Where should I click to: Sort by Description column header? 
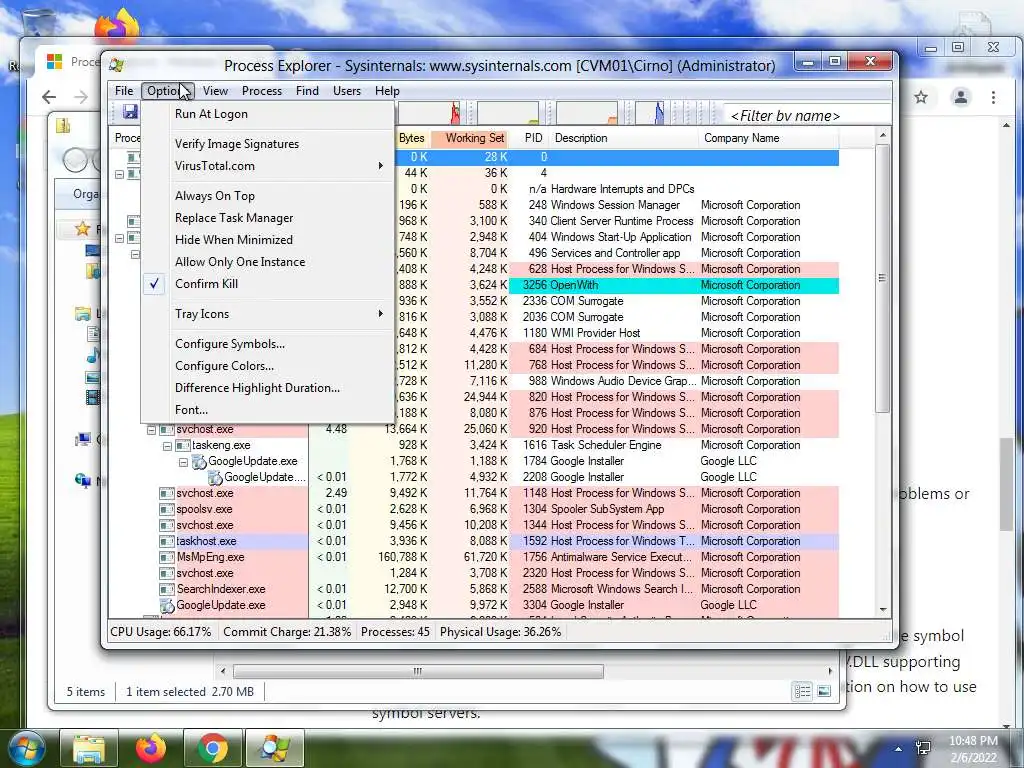coord(624,138)
